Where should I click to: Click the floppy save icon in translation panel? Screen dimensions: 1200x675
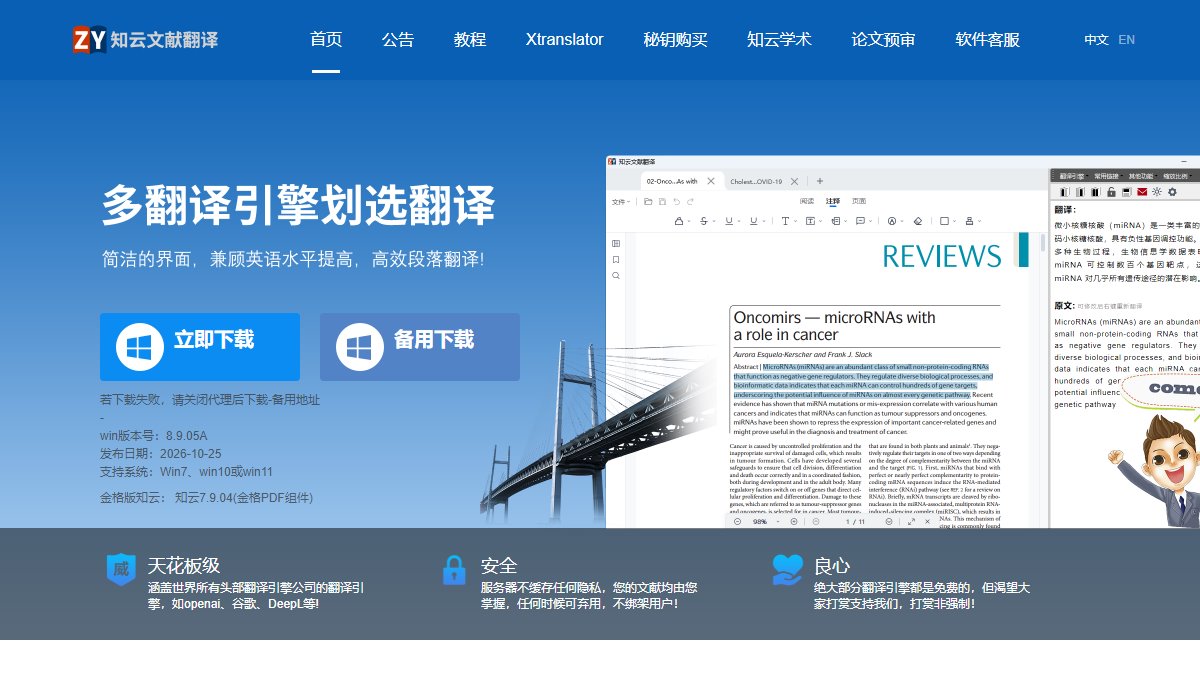(x=1127, y=192)
